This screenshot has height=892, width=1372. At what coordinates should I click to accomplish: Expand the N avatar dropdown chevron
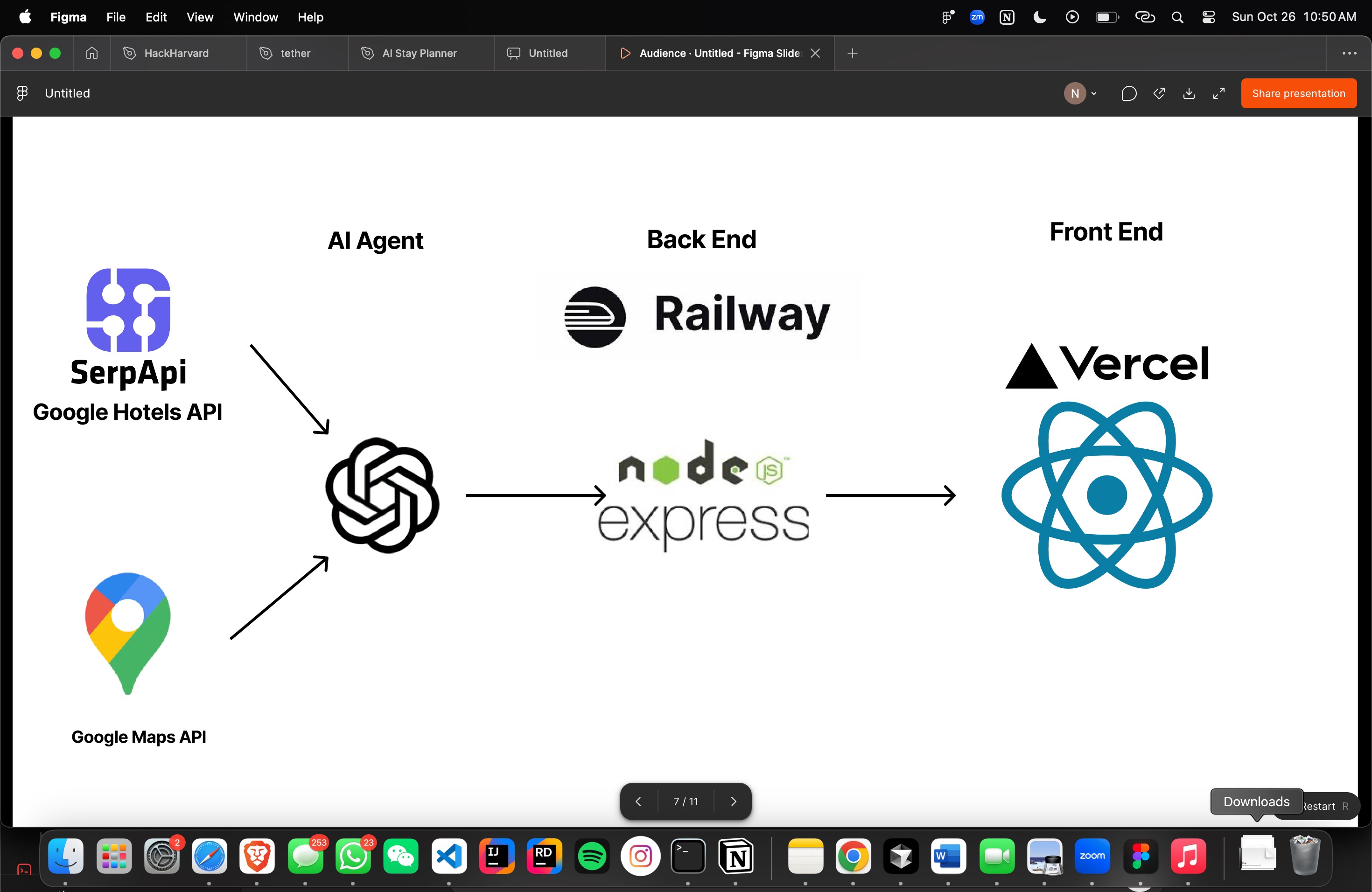click(x=1093, y=93)
